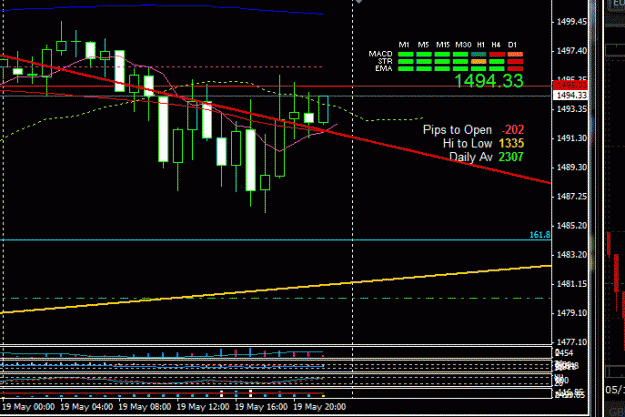Click the 19 May 00:00 time label
This screenshot has height=417, width=625.
28,407
